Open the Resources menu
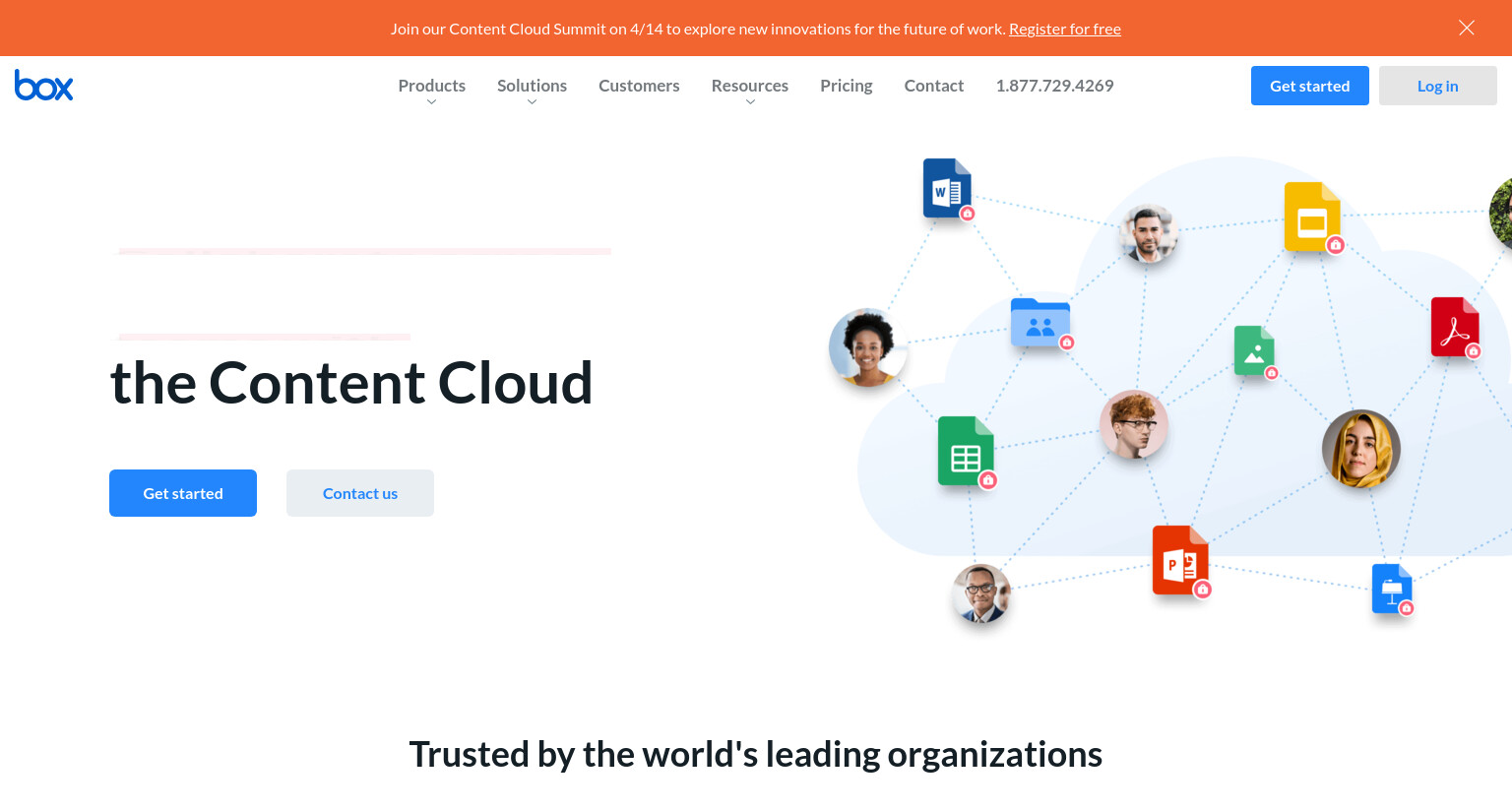This screenshot has width=1512, height=811. click(x=749, y=86)
